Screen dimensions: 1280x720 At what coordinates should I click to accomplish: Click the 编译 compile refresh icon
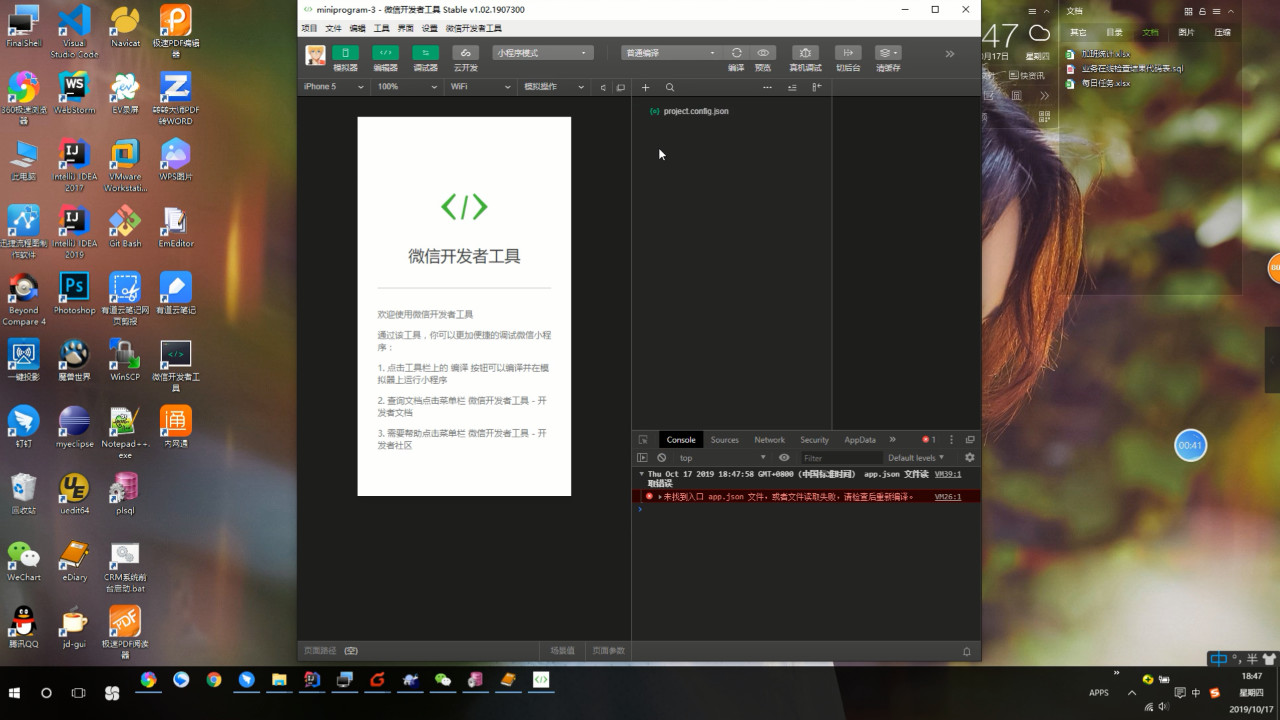736,53
